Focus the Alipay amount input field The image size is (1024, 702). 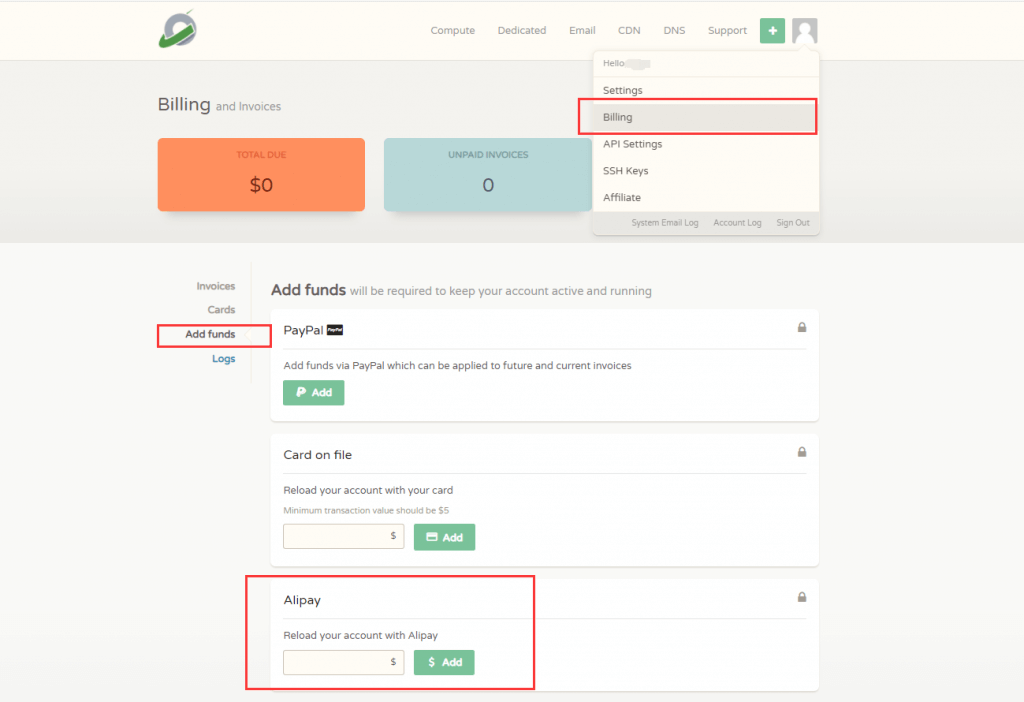[x=344, y=662]
